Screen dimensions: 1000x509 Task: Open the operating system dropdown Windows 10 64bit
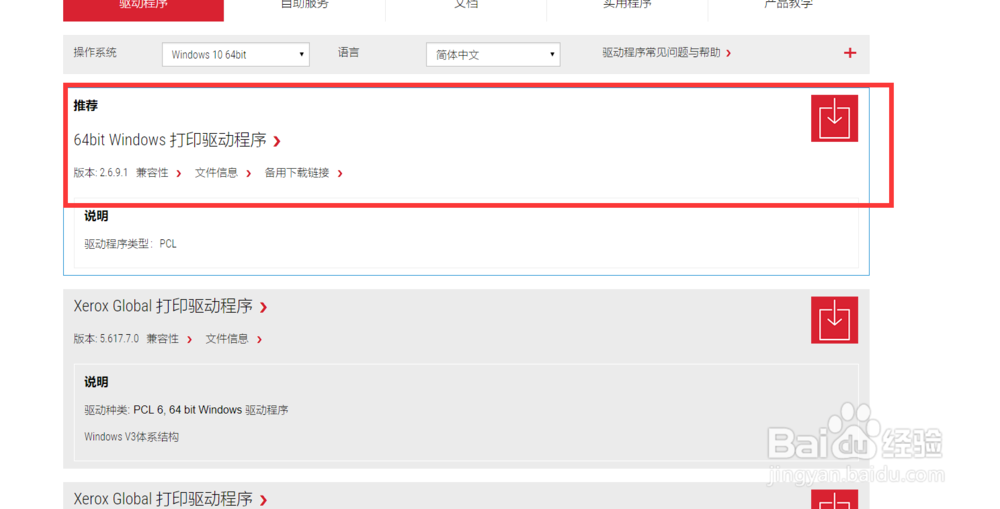(x=235, y=54)
